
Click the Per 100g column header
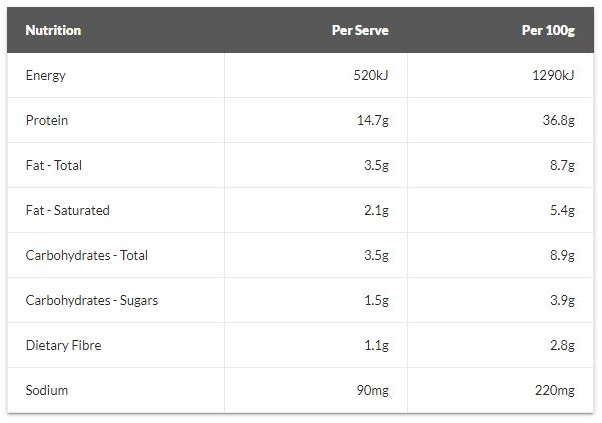pyautogui.click(x=548, y=30)
